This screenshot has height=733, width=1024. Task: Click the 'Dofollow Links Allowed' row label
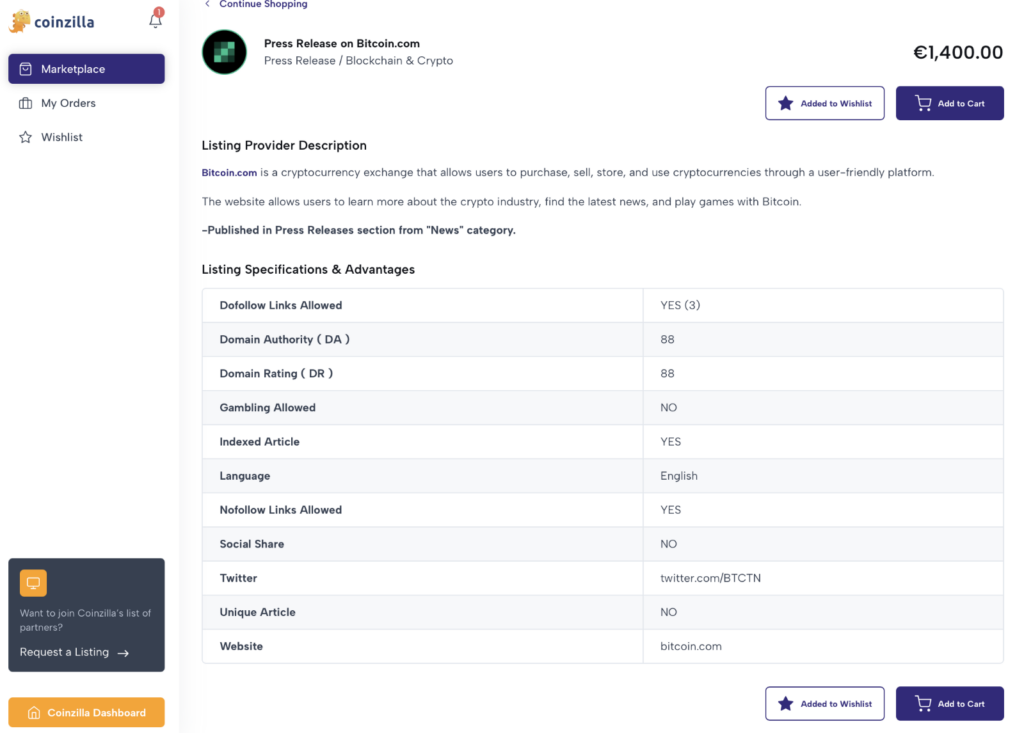pyautogui.click(x=281, y=305)
